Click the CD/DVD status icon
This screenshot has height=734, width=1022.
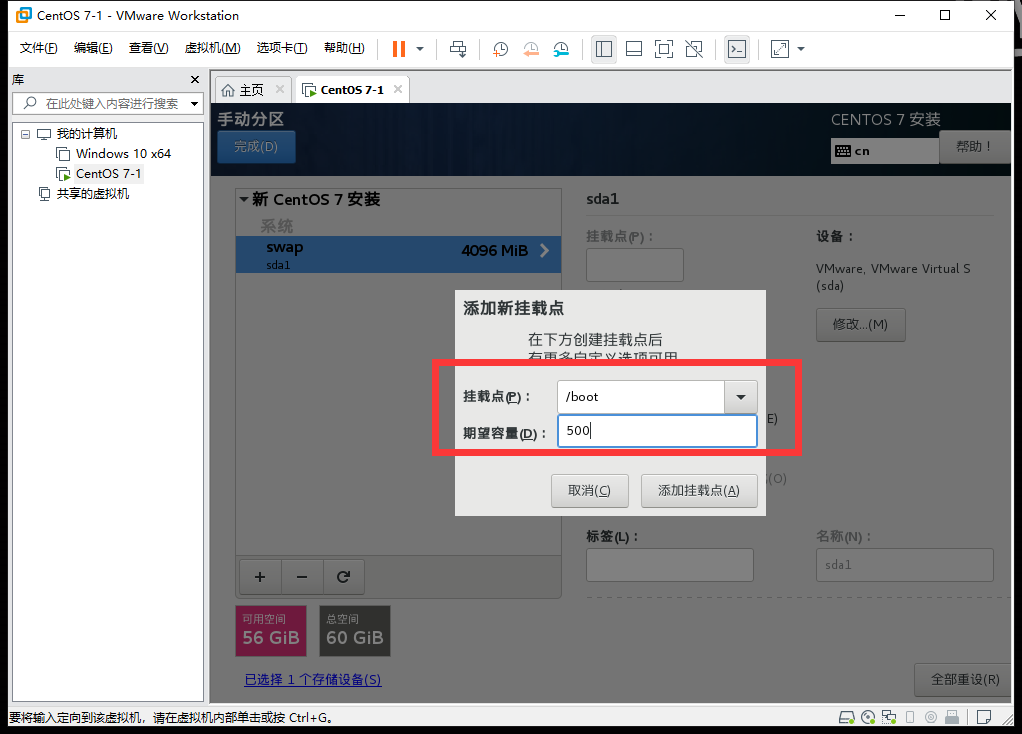[x=868, y=718]
